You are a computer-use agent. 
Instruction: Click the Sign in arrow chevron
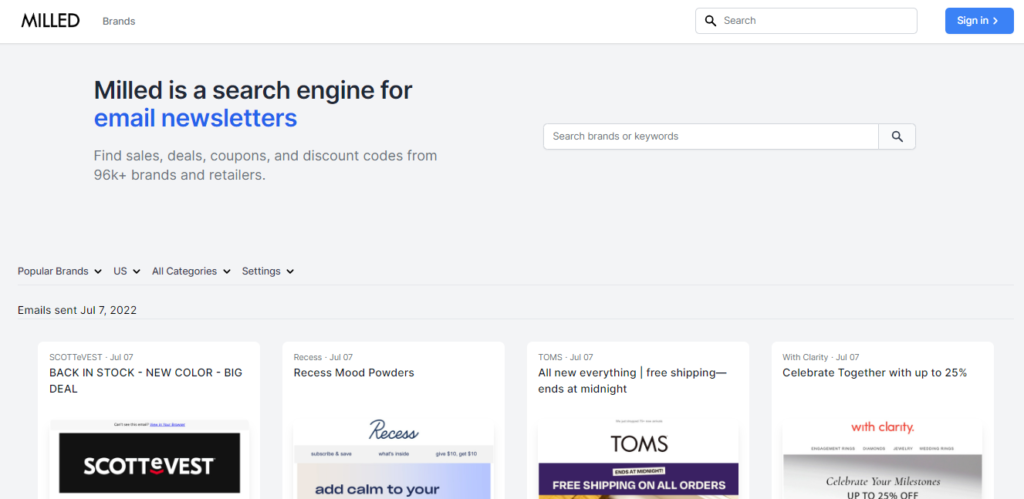point(996,21)
